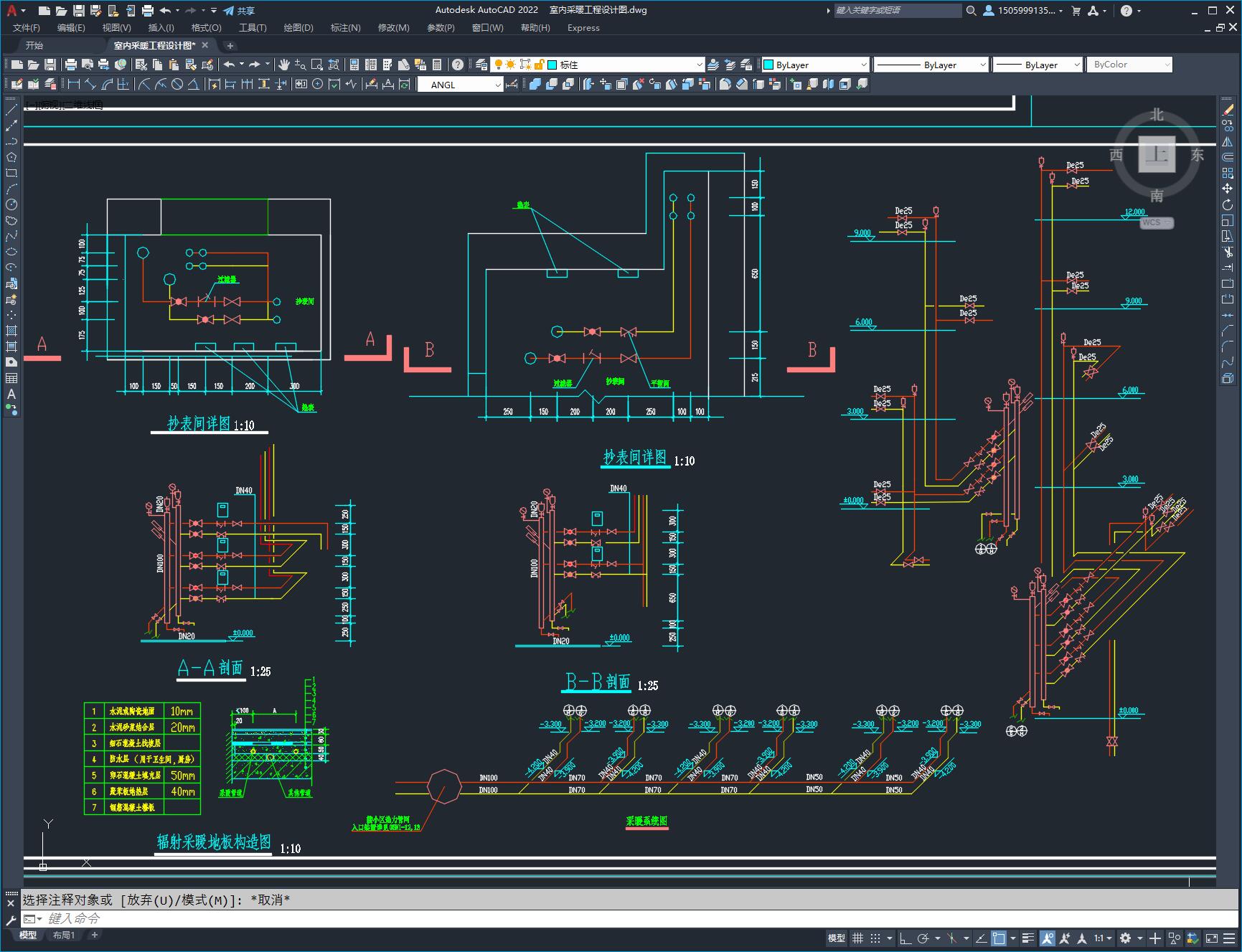Click the Match Properties icon
This screenshot has width=1242, height=952.
207,65
